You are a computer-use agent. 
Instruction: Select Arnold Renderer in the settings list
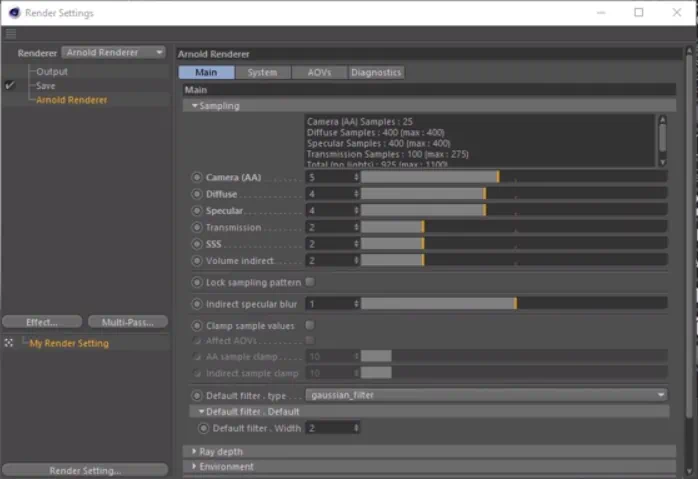coord(72,100)
